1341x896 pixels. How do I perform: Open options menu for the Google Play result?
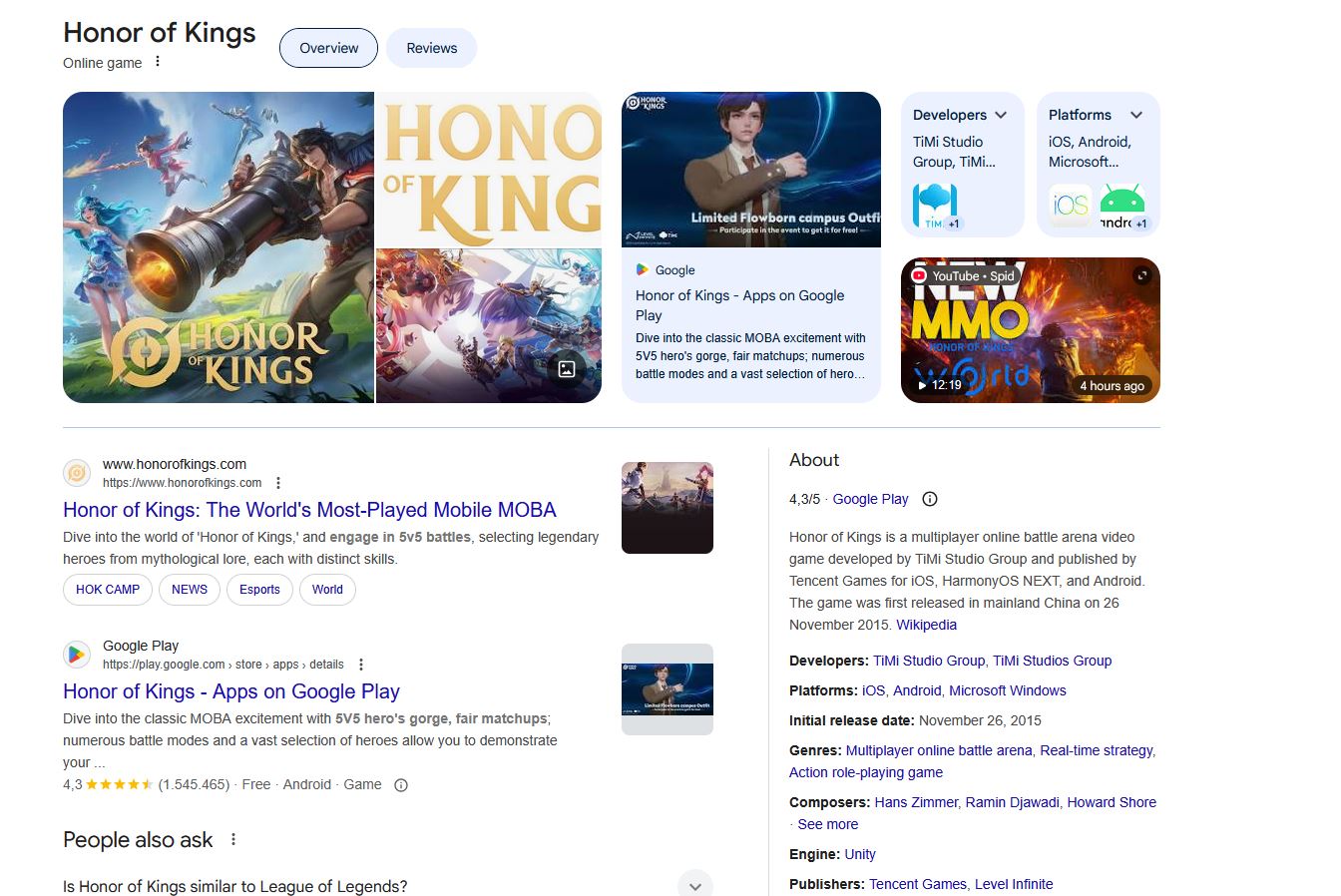(361, 665)
